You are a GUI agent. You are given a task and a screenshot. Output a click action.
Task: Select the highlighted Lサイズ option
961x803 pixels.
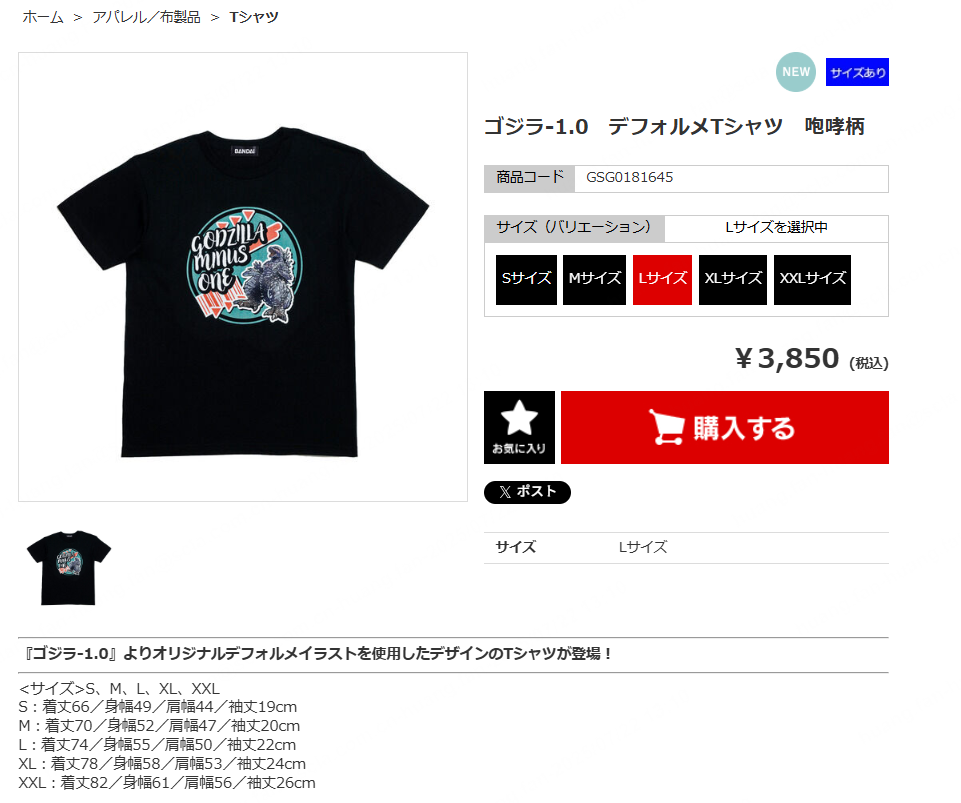tap(663, 280)
